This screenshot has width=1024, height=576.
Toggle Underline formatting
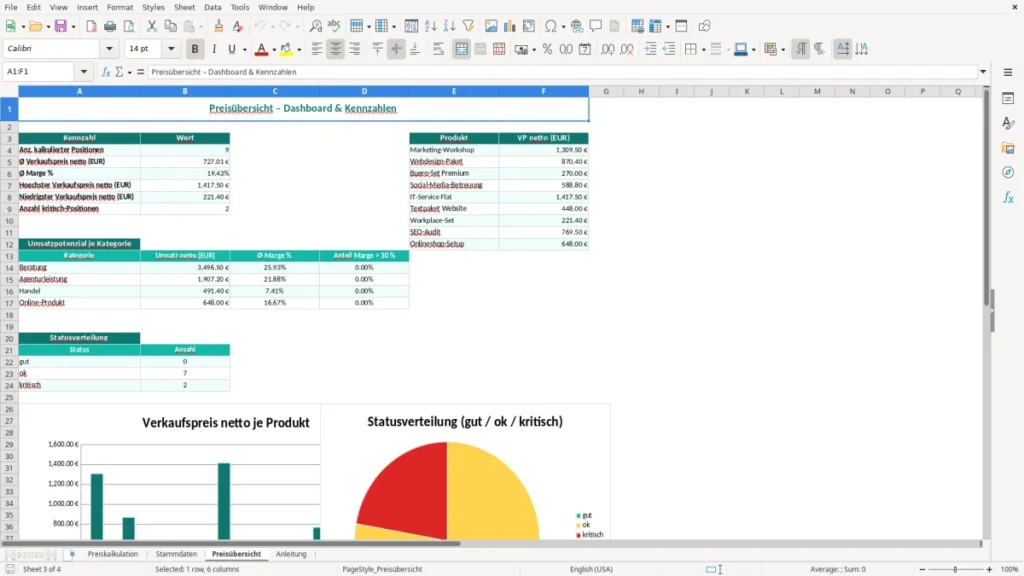231,49
